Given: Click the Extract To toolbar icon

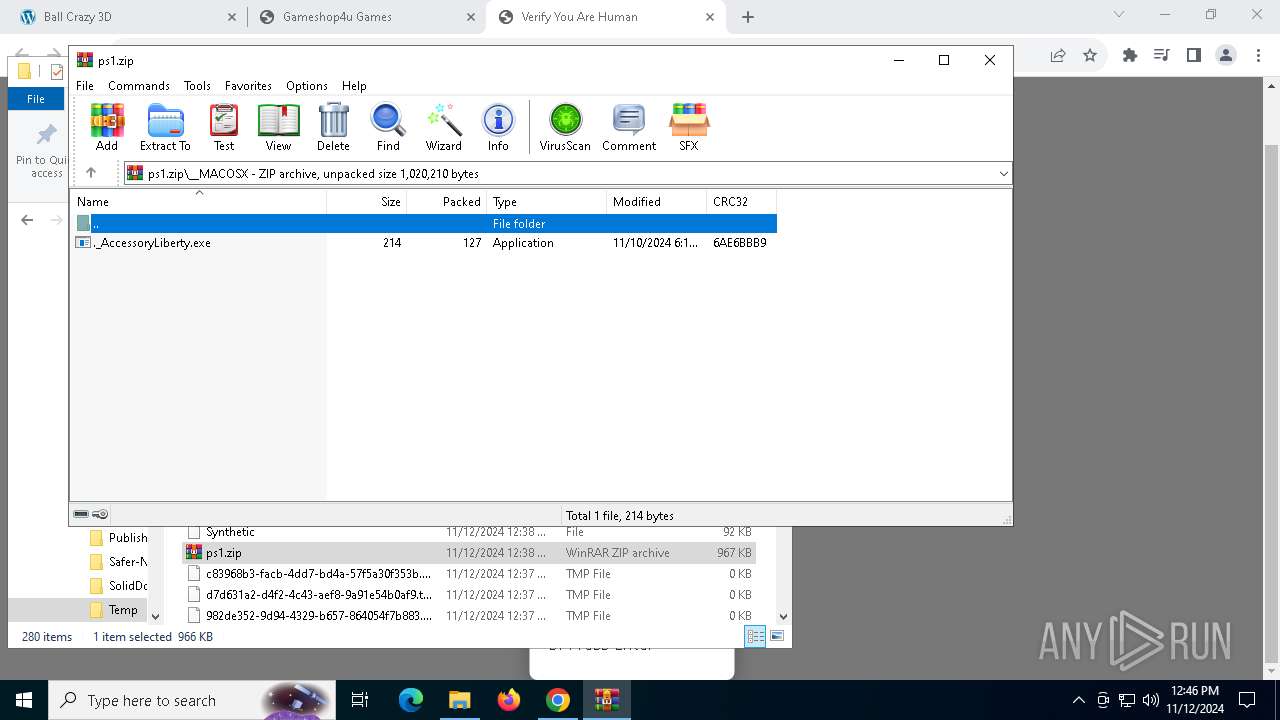Looking at the screenshot, I should tap(165, 127).
